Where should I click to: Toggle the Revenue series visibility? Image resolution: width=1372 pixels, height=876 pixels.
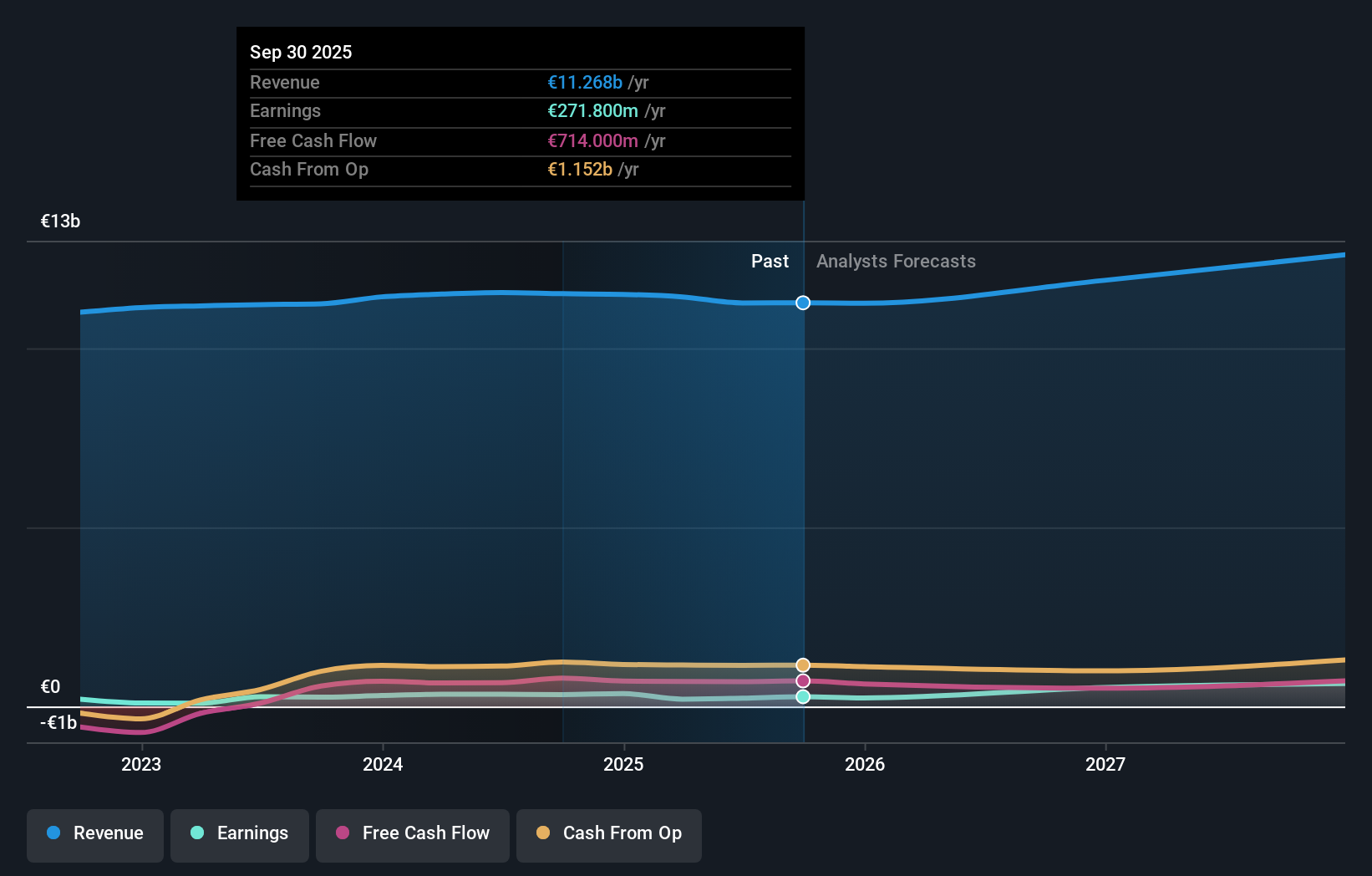point(94,835)
